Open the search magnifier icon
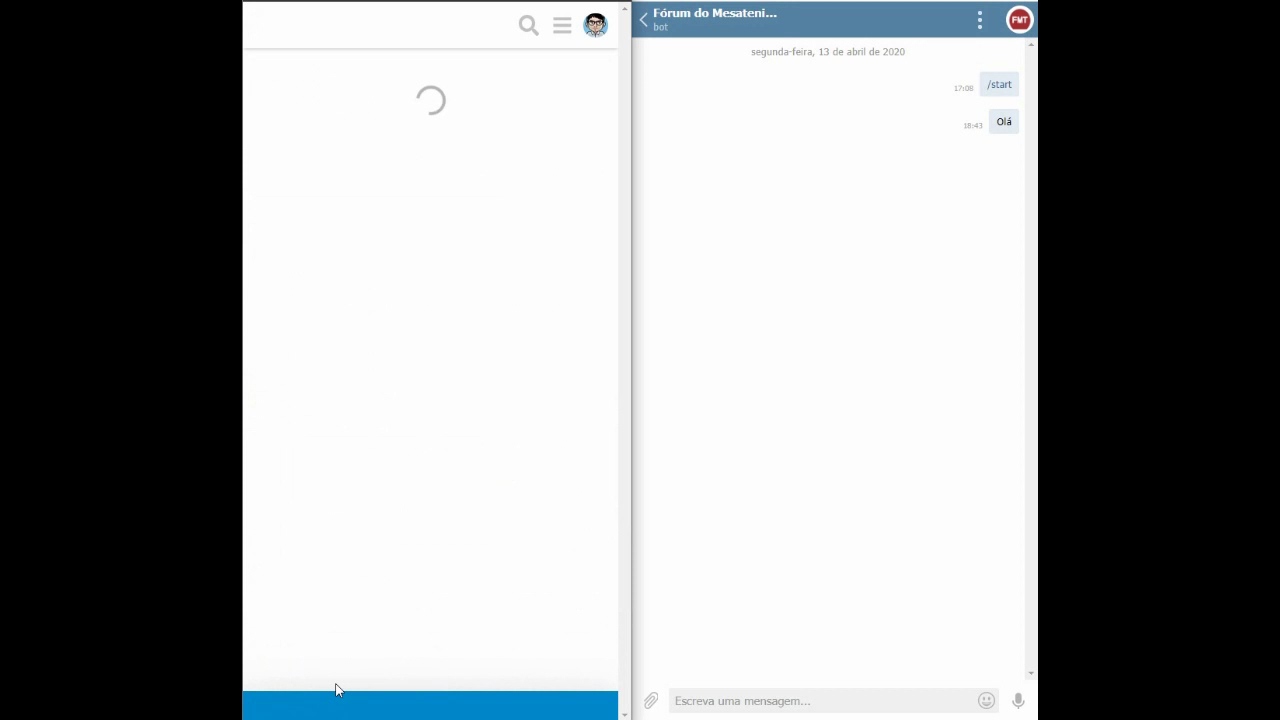This screenshot has width=1280, height=720. [528, 26]
